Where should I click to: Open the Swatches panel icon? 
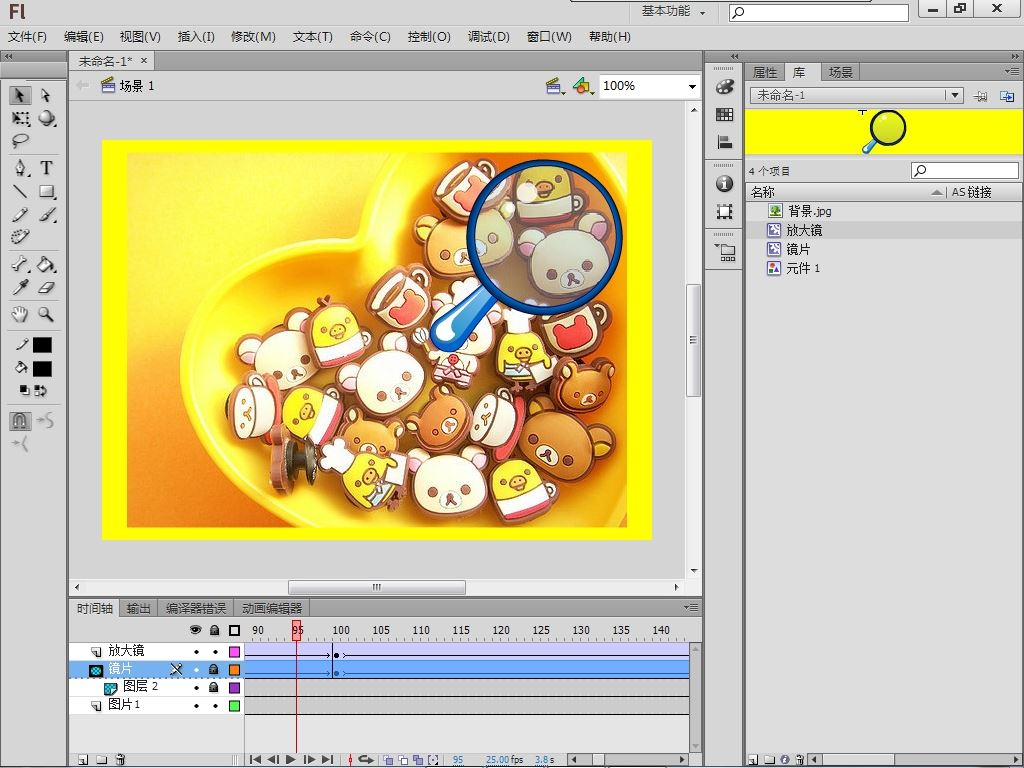coord(724,114)
